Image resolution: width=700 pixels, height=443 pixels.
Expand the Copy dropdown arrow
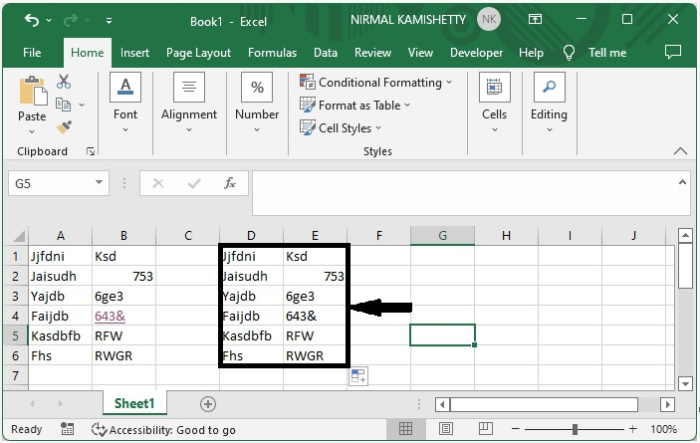(x=82, y=105)
